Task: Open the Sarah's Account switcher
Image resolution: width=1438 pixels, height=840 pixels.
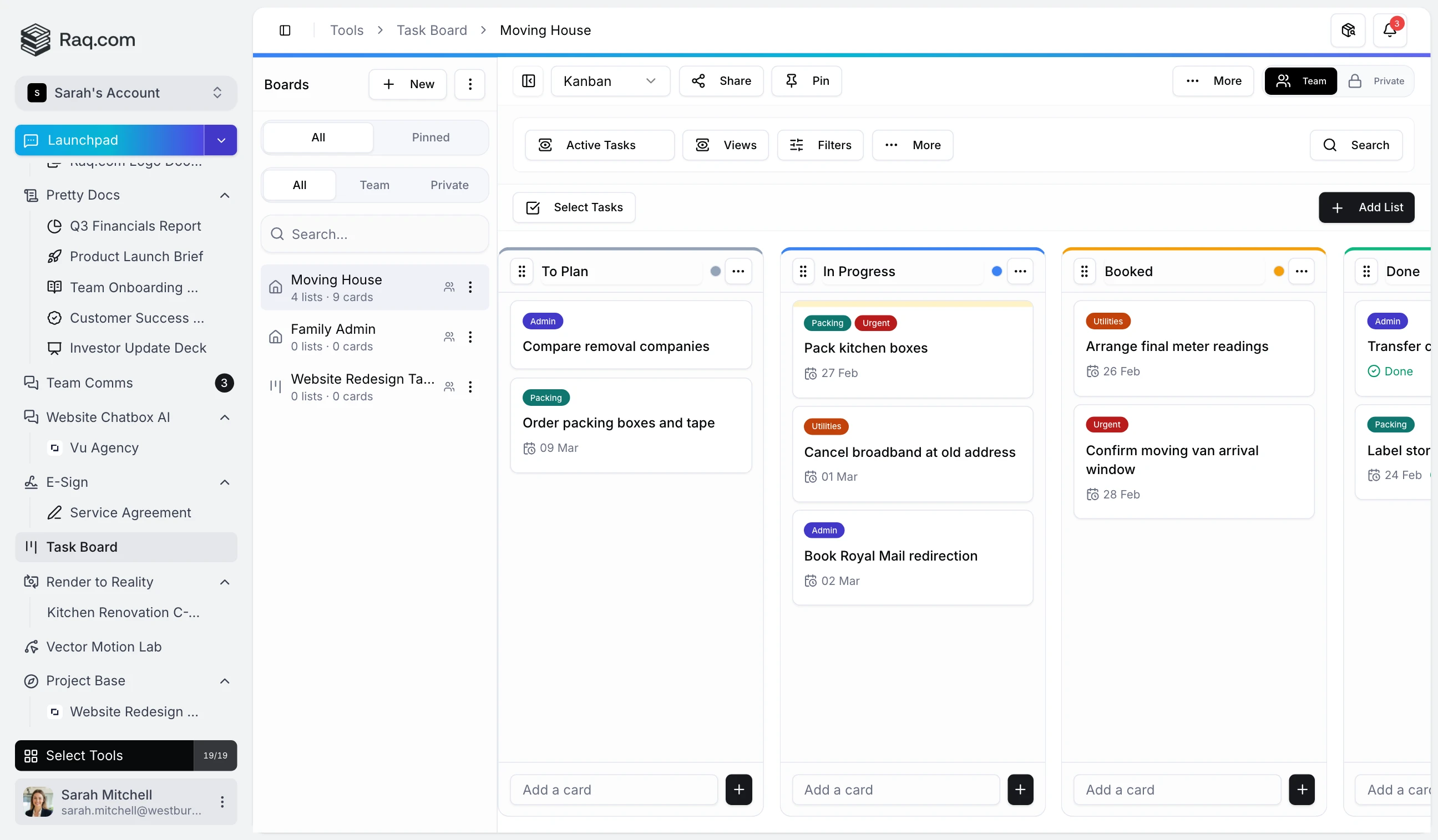Action: tap(125, 93)
